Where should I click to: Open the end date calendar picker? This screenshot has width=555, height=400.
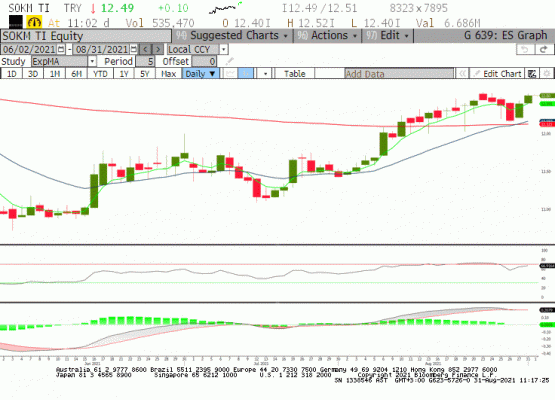tap(134, 49)
